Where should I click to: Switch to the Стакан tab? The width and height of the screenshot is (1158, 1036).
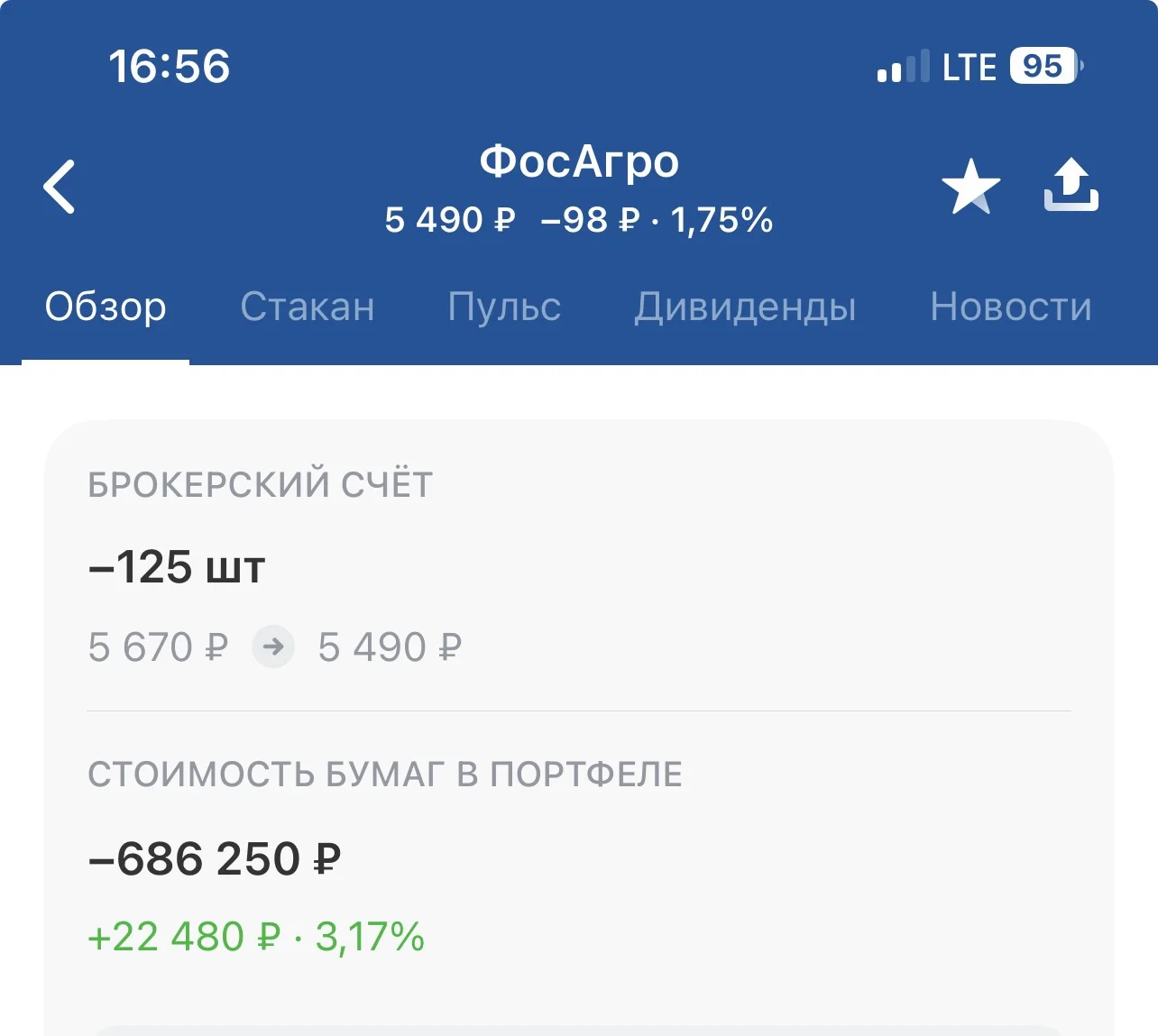[x=308, y=307]
